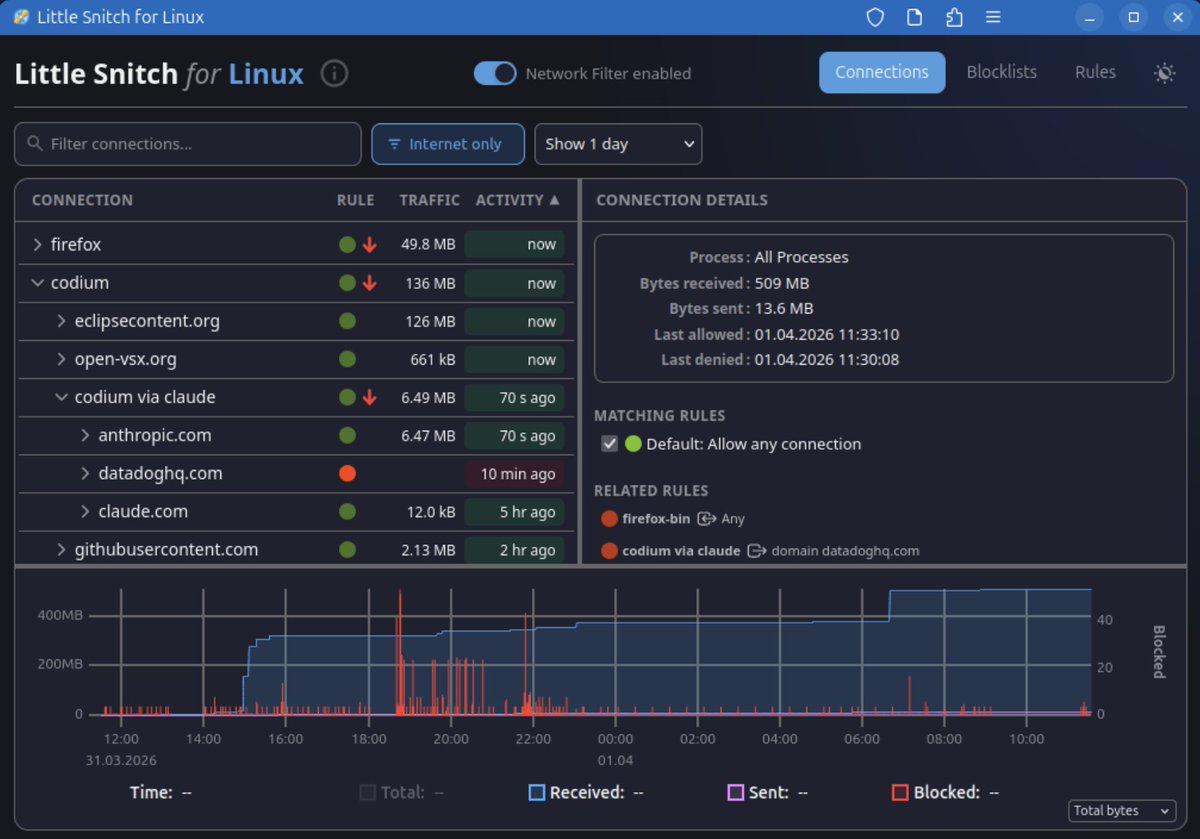Click the red deny dot for datadoghq.com
The height and width of the screenshot is (839, 1200).
[x=347, y=473]
